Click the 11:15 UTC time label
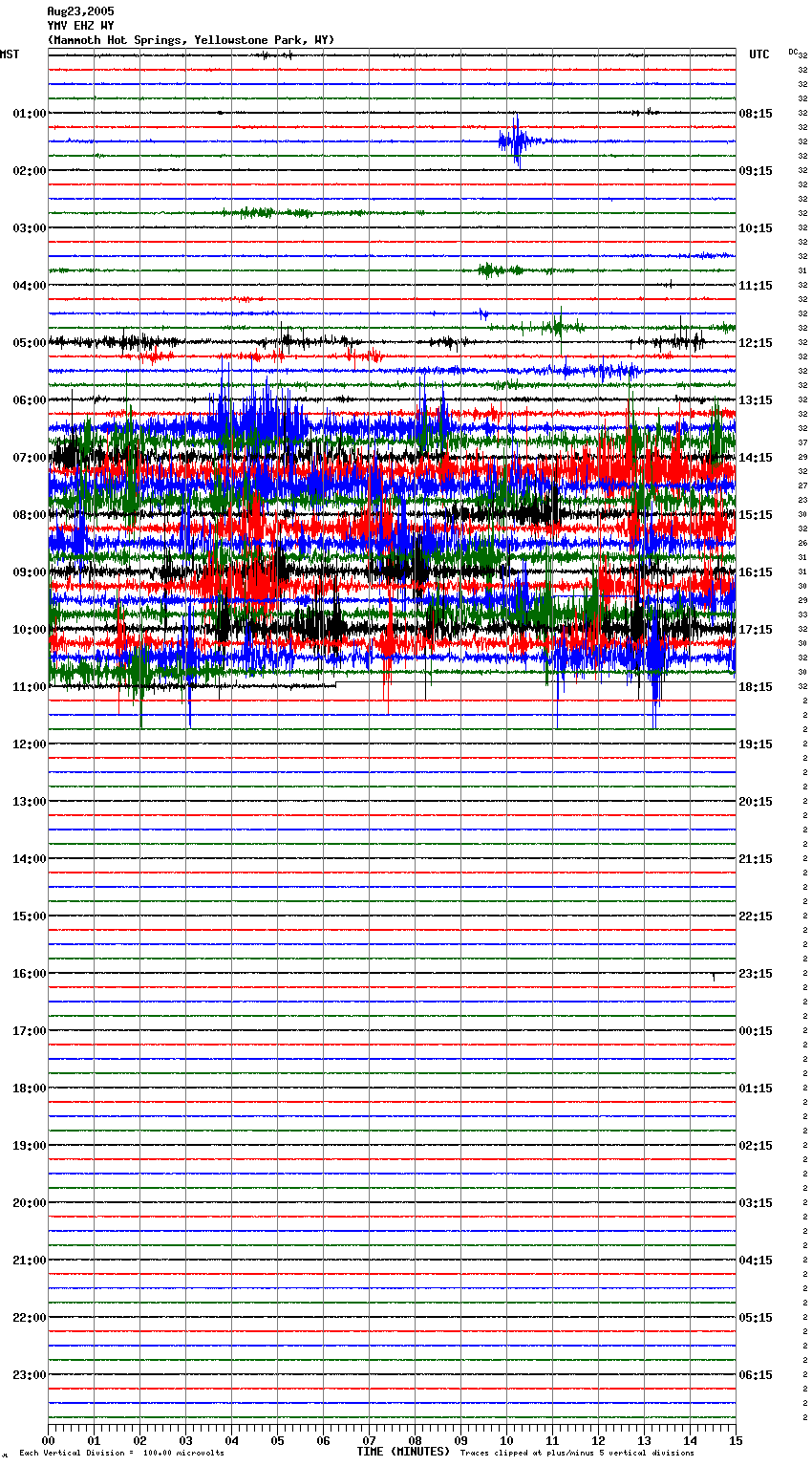The image size is (812, 1466). (756, 286)
